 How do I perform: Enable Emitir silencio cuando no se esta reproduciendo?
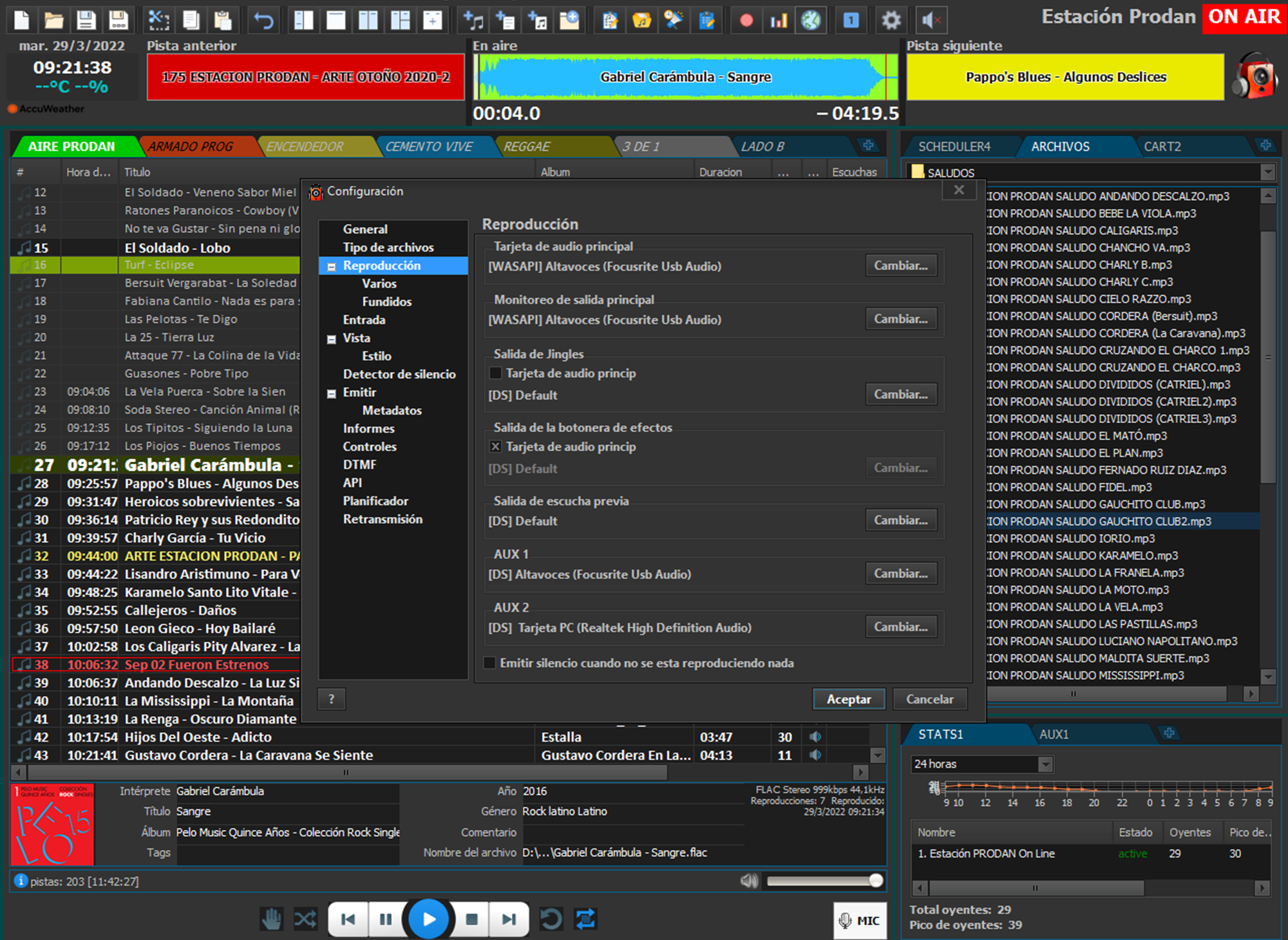point(489,663)
